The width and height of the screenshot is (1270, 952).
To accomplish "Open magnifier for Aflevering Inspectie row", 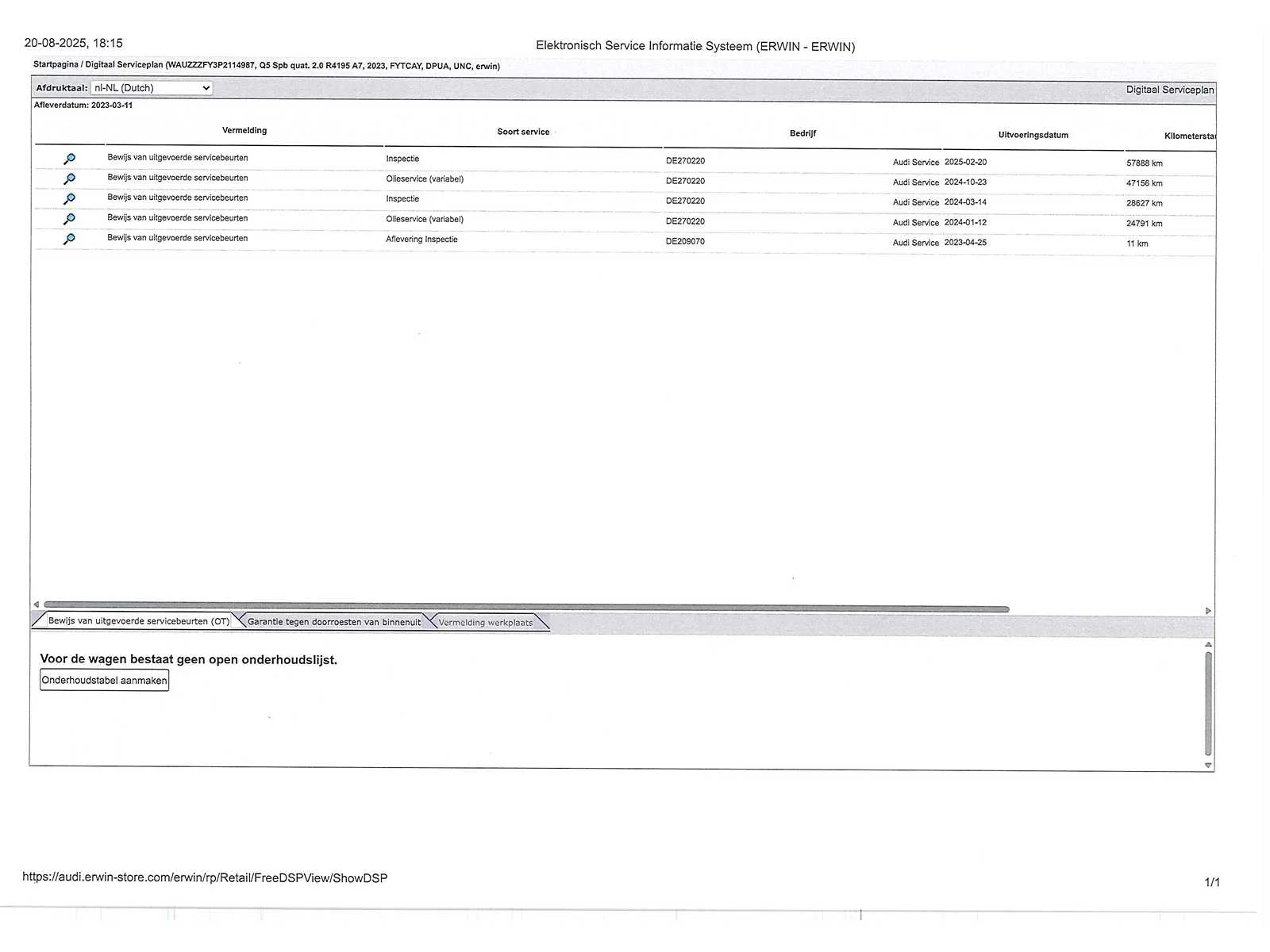I will click(69, 239).
